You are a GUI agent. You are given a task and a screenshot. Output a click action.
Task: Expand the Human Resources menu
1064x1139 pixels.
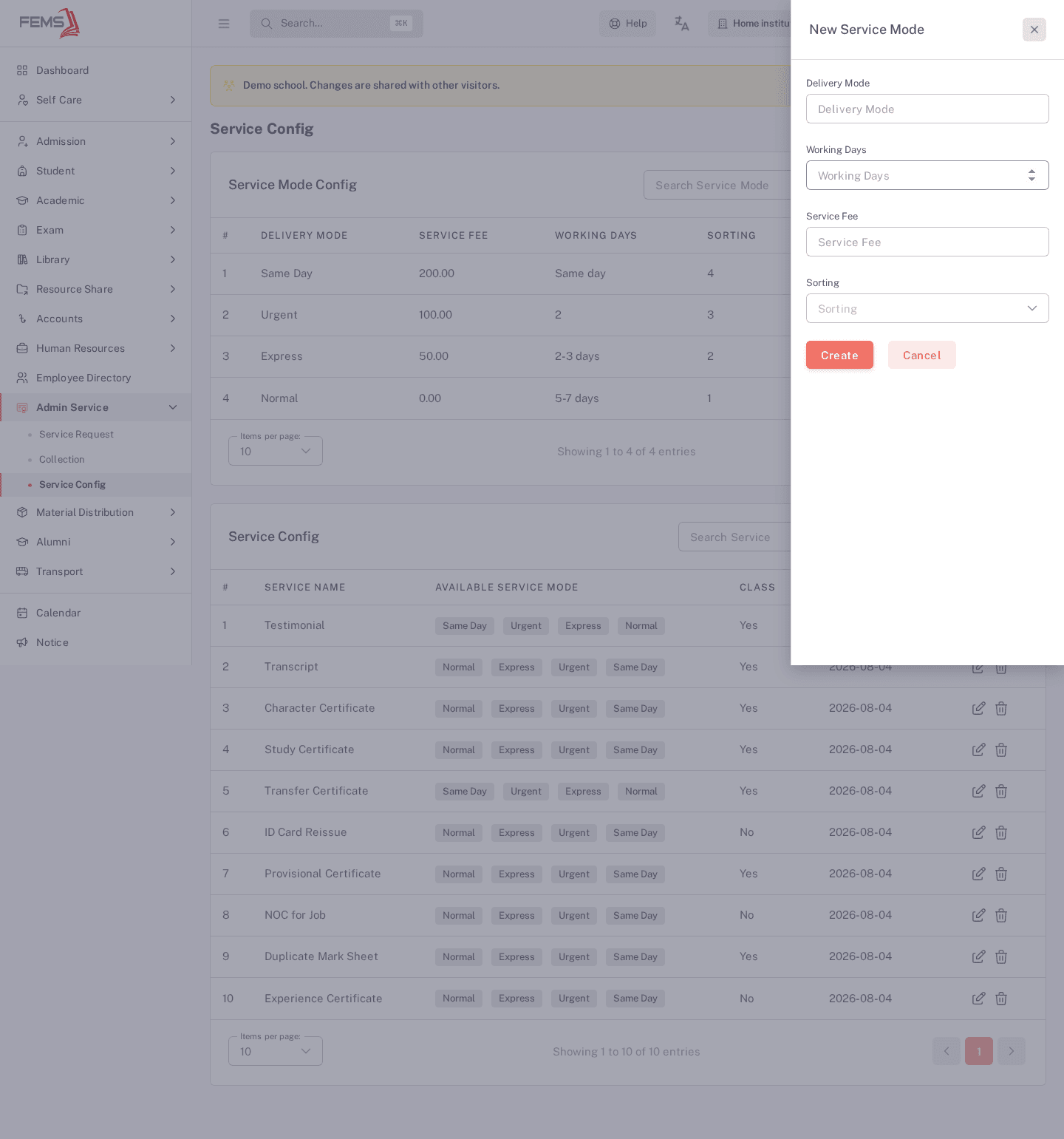[96, 348]
